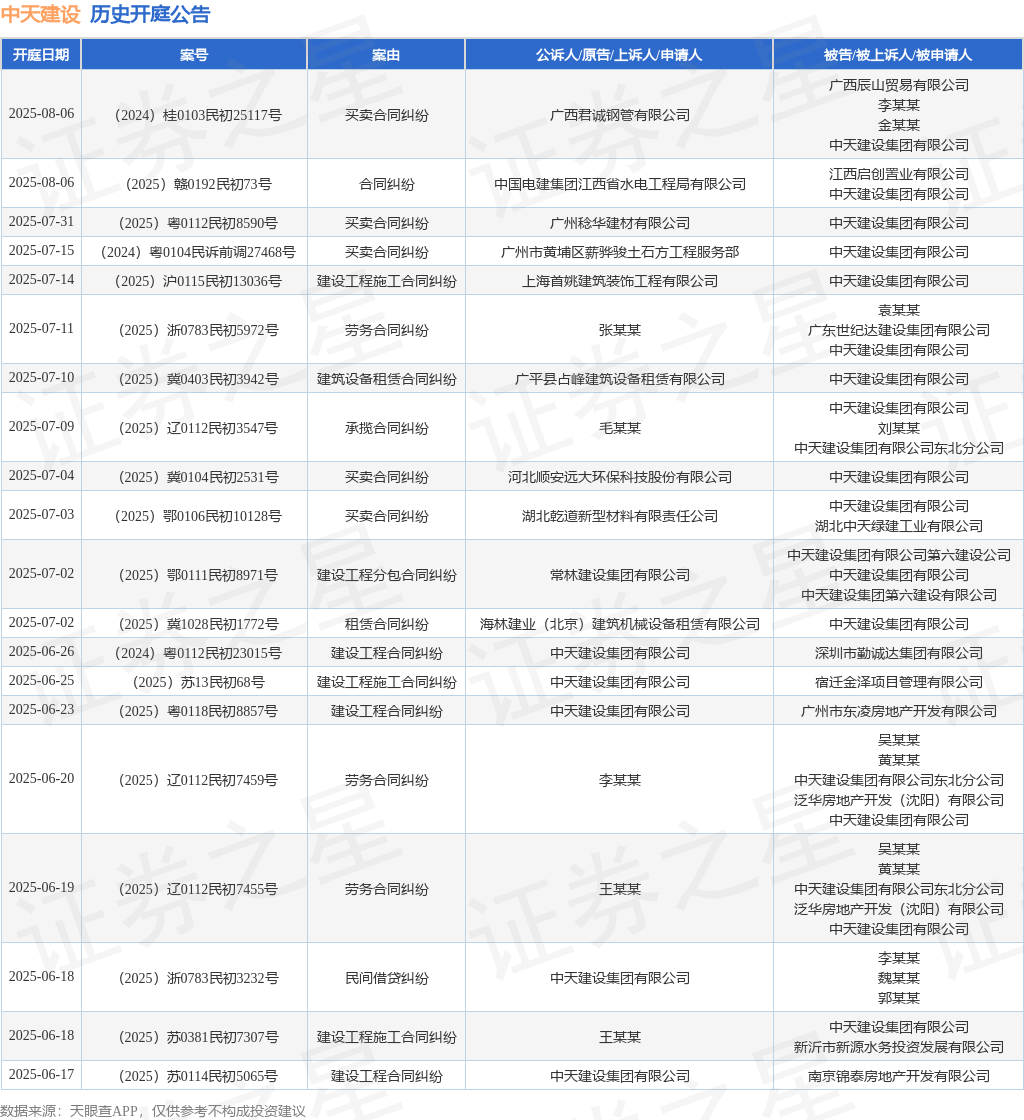The width and height of the screenshot is (1024, 1120).
Task: Click plaintiff 海林建业（北京）建筑机械设备租赁有限公司
Action: [620, 624]
